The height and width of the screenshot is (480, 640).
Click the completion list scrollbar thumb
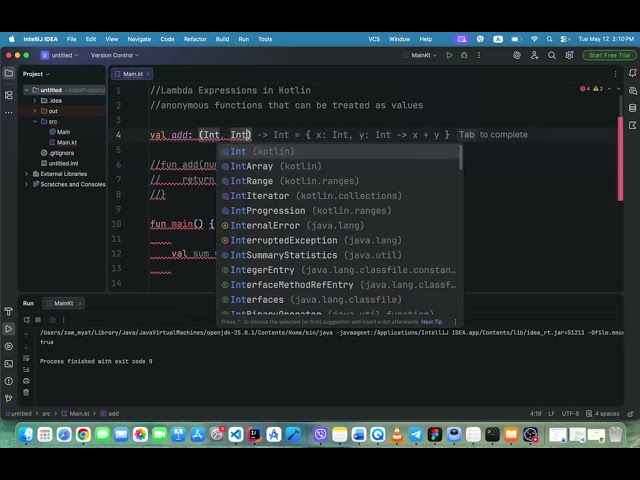tap(461, 158)
